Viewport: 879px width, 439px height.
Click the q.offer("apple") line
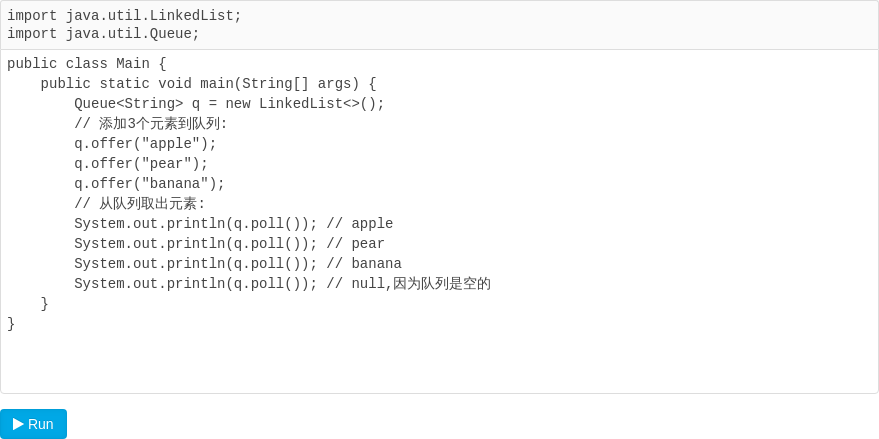click(x=145, y=144)
